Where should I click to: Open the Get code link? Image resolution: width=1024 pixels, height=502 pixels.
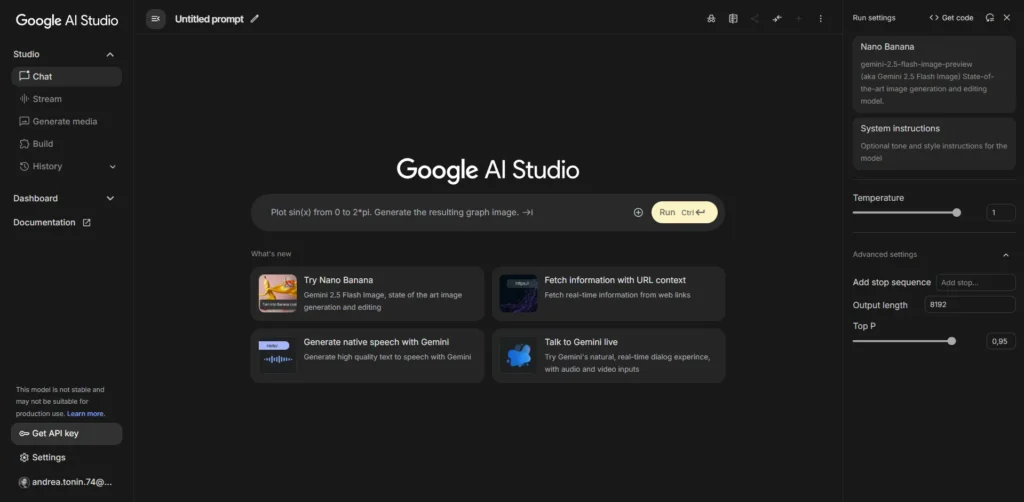[951, 18]
